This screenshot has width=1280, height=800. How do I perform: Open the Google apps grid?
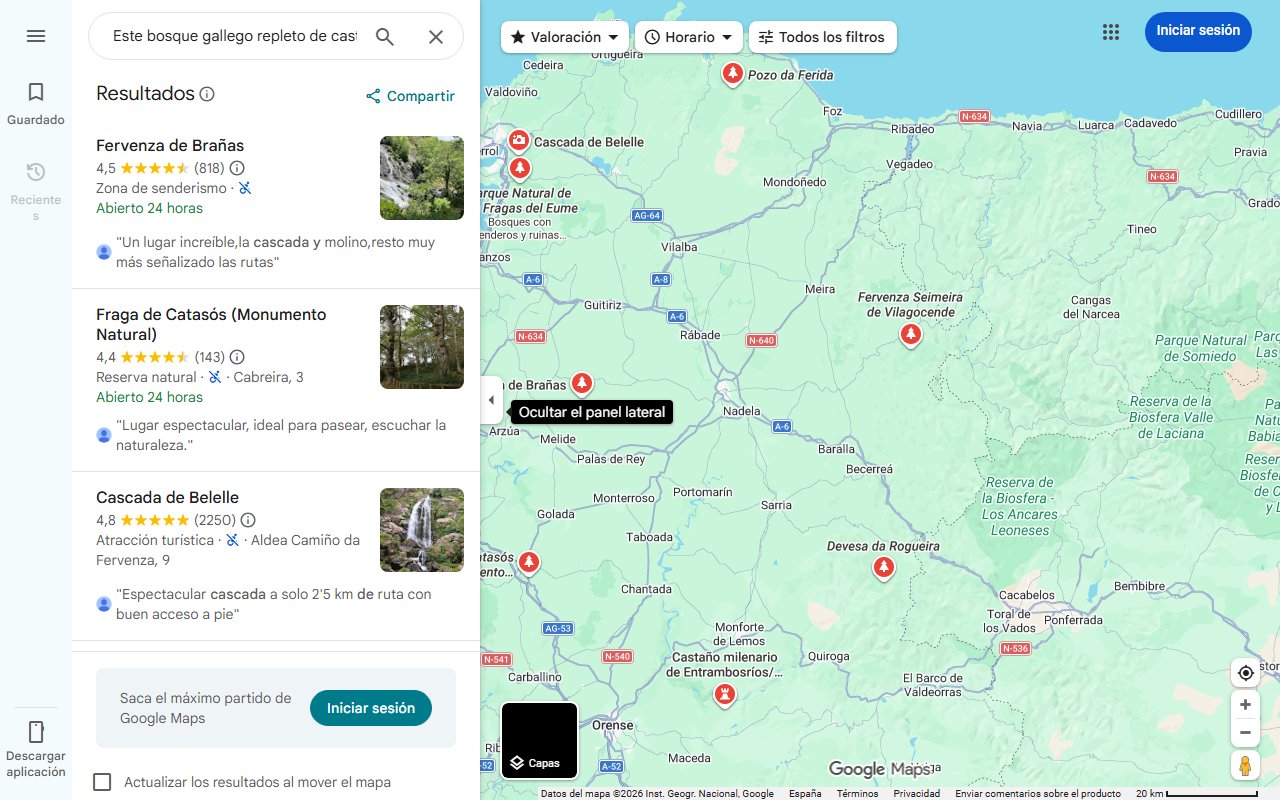pyautogui.click(x=1111, y=32)
